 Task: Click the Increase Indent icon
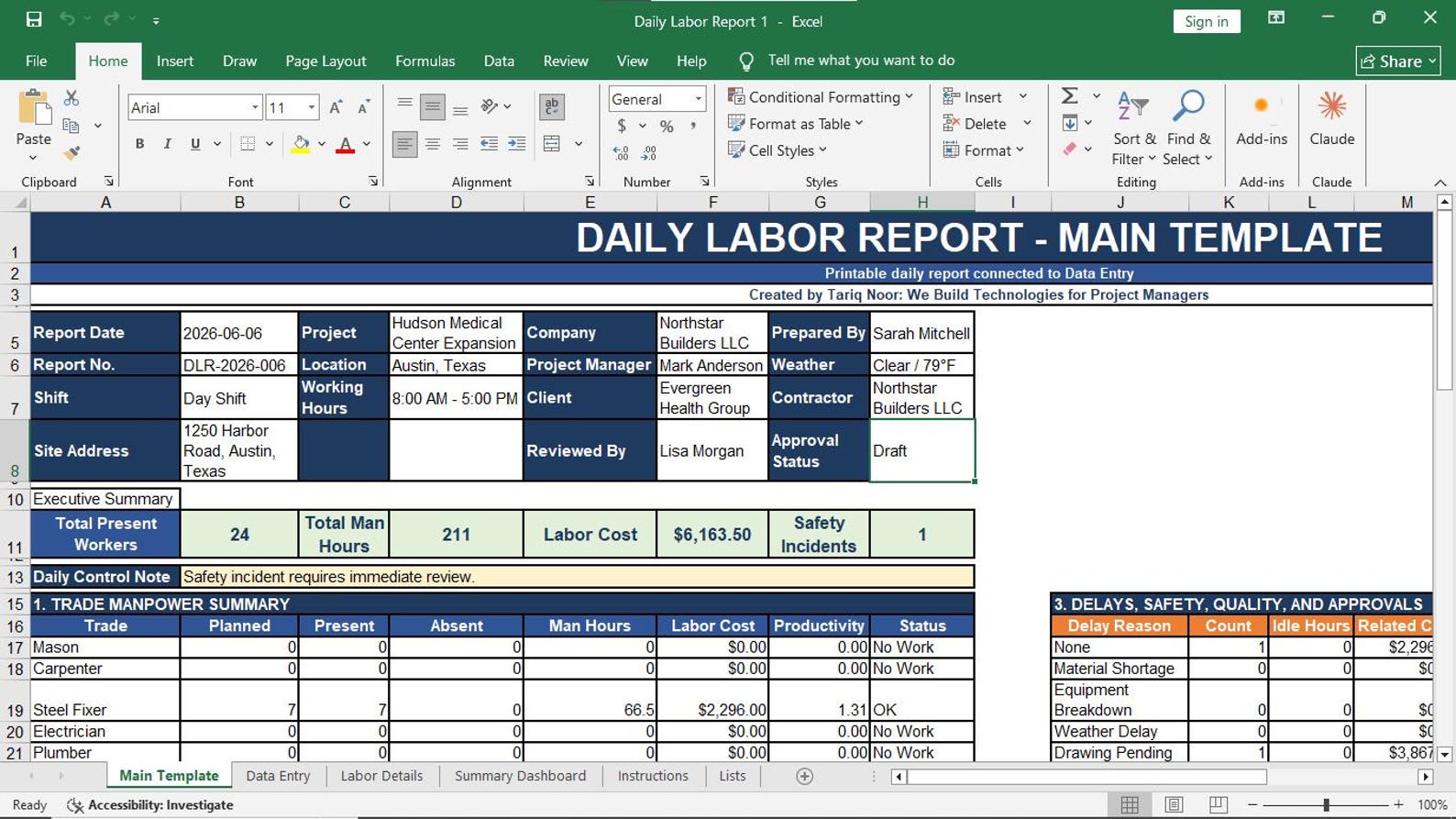[517, 144]
